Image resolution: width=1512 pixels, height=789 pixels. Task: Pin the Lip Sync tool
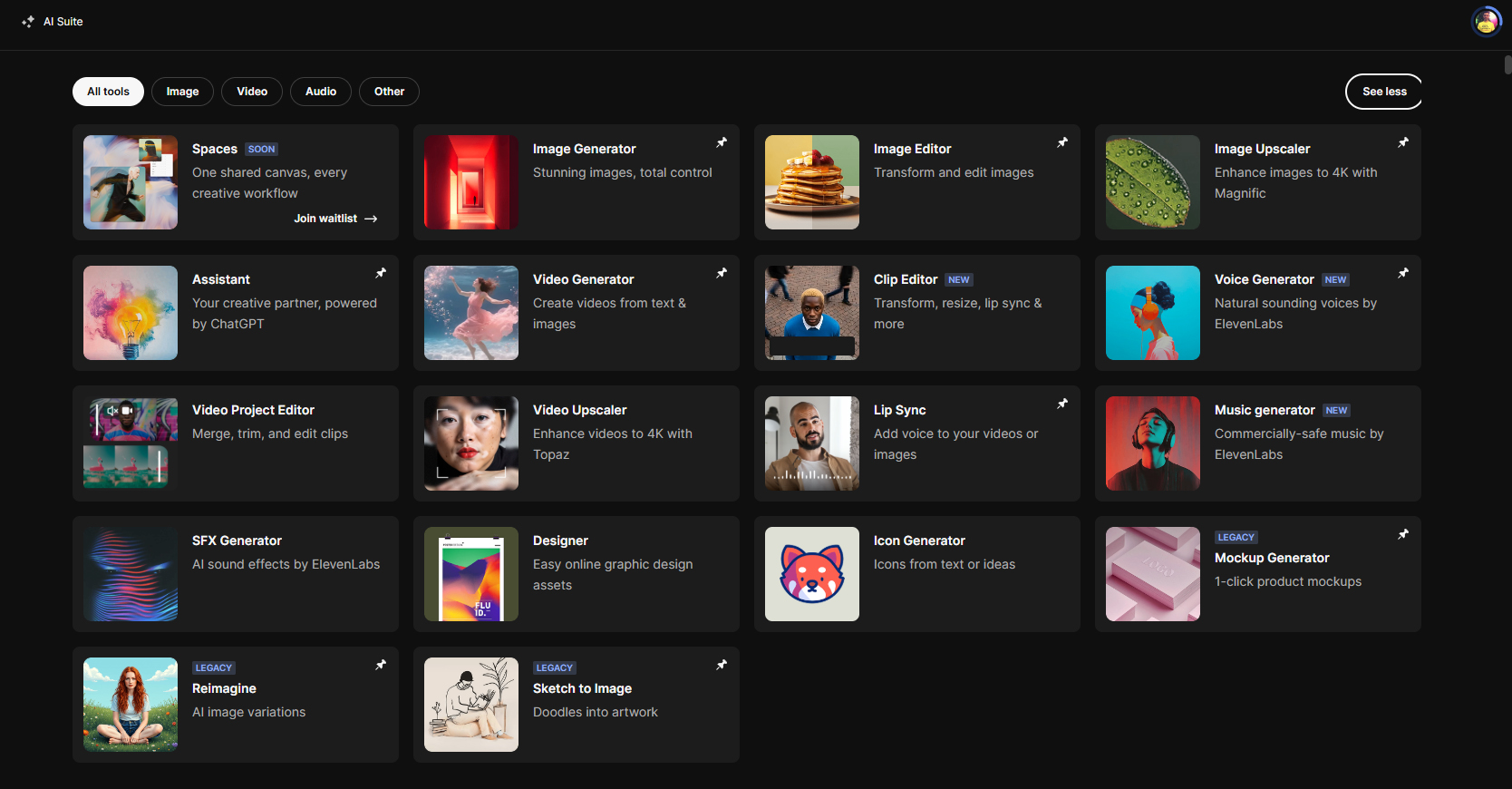click(1062, 404)
